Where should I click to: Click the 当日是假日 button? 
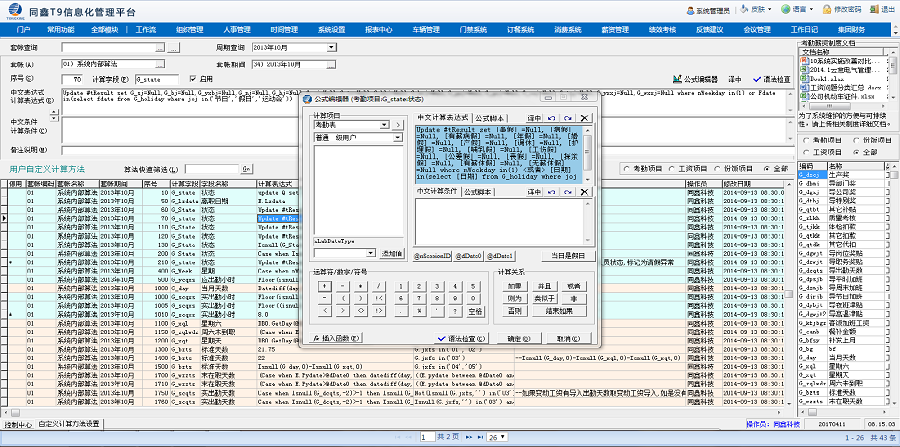click(569, 257)
